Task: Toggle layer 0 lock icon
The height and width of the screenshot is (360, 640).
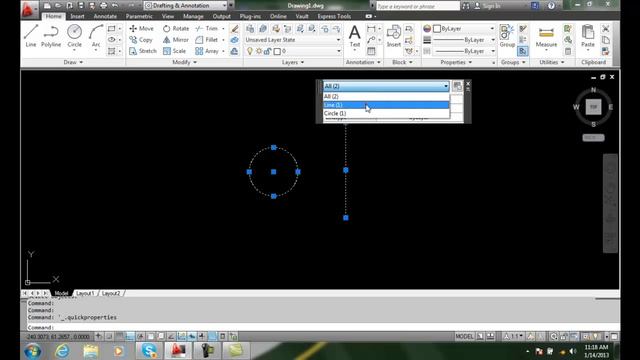Action: [267, 51]
